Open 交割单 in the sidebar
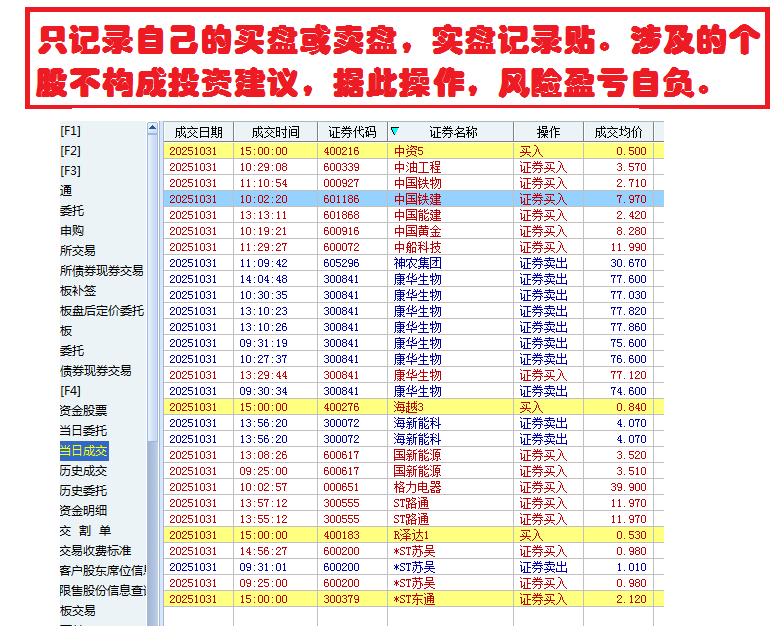 point(85,530)
